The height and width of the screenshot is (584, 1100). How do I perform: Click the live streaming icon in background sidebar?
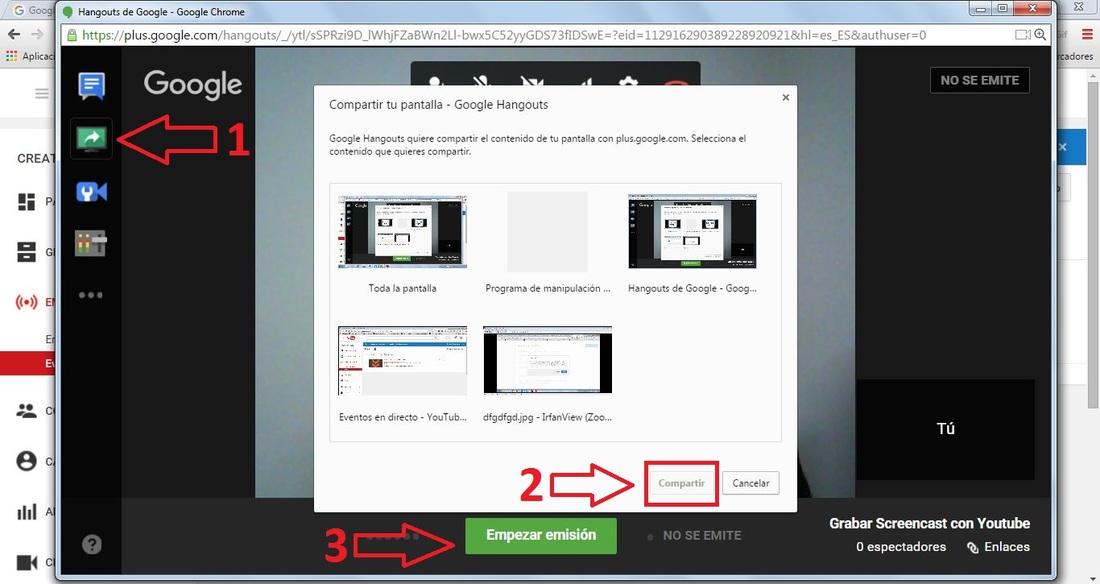tap(27, 303)
